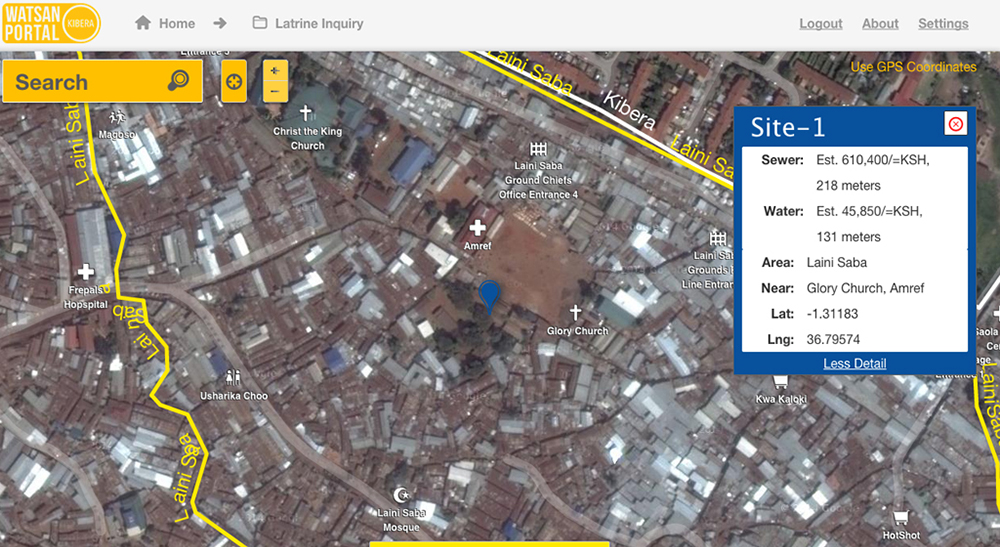
Task: Click the Watsan Portal Kibera logo
Action: point(51,24)
